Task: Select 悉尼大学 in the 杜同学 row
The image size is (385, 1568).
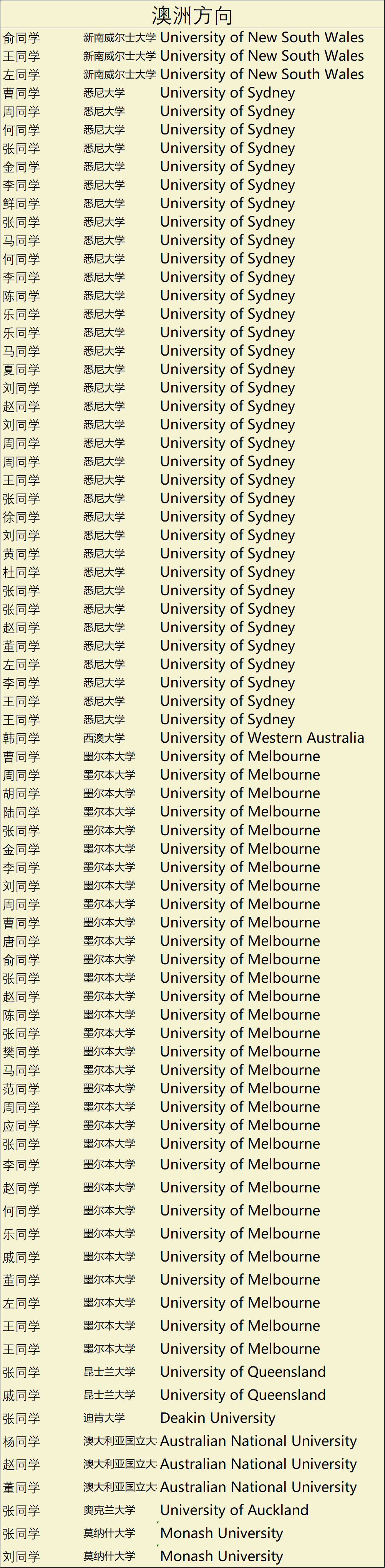Action: (x=104, y=572)
